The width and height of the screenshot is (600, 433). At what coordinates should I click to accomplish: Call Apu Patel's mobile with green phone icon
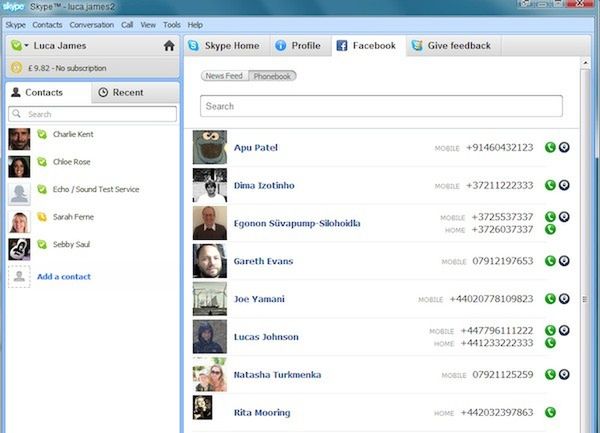[550, 147]
